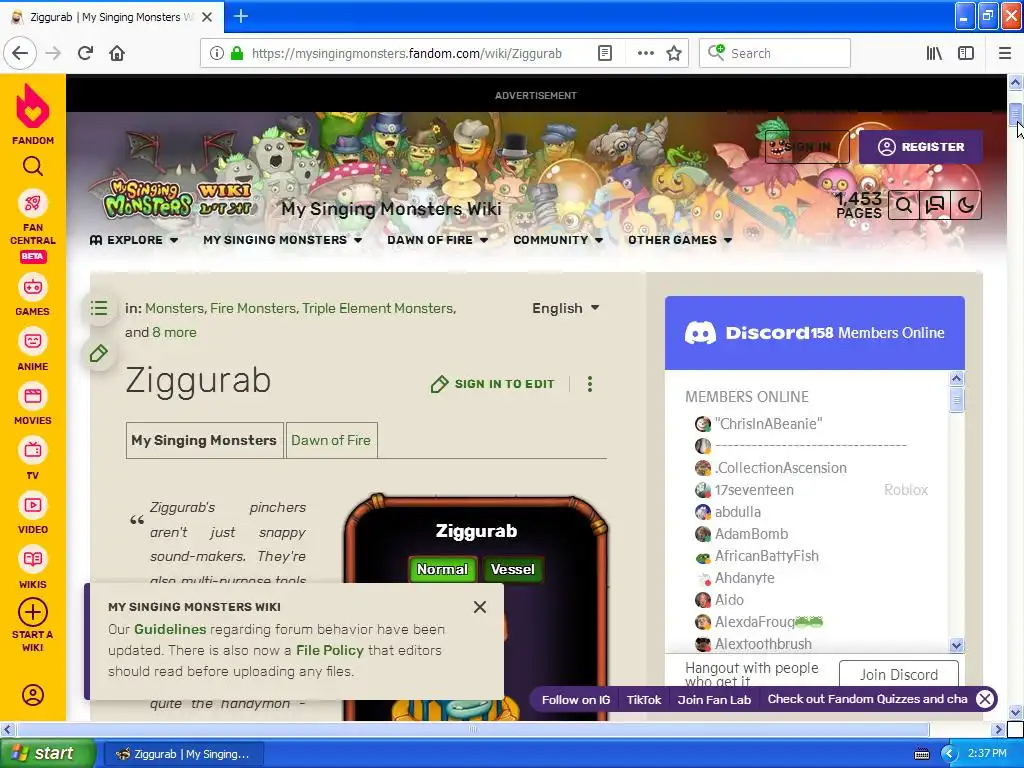Image resolution: width=1024 pixels, height=768 pixels.
Task: Open wiki discussions chat icon
Action: pos(935,205)
